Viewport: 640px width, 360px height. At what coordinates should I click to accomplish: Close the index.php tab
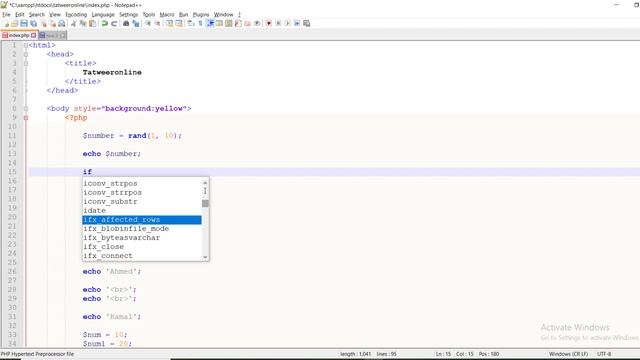[33, 36]
